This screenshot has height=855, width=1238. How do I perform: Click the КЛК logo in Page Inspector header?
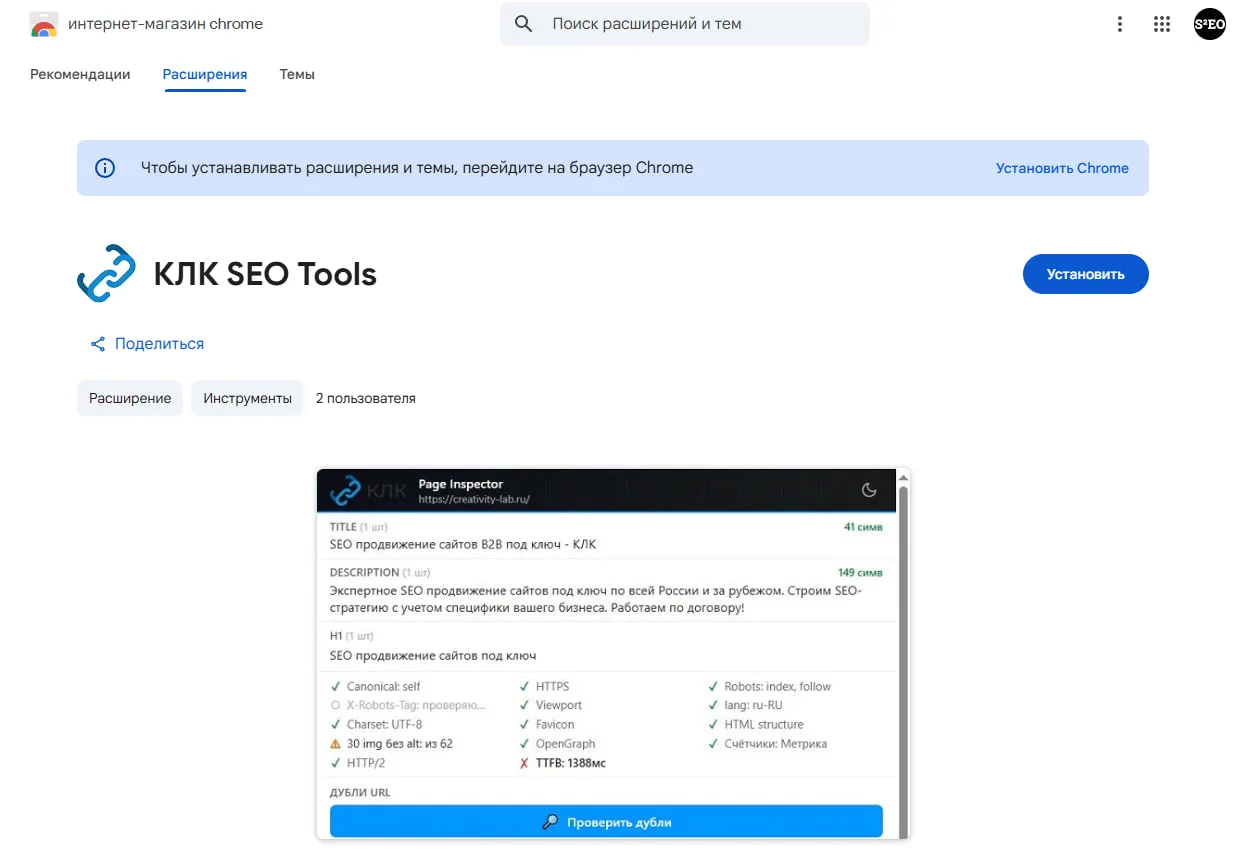[368, 490]
